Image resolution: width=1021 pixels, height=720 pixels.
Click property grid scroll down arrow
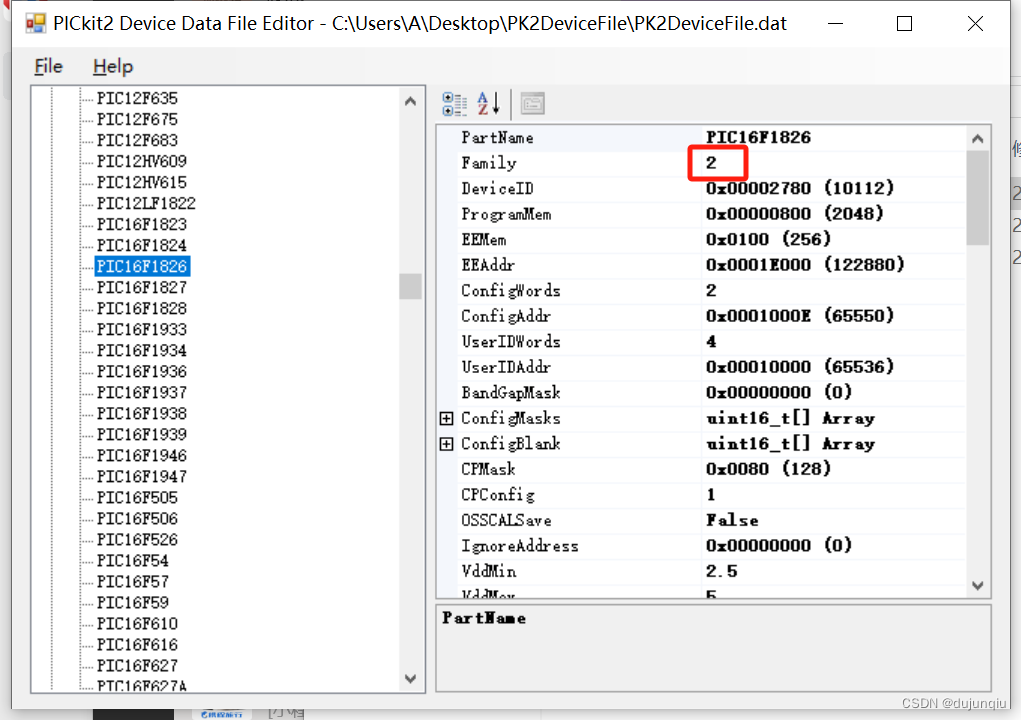tap(977, 585)
